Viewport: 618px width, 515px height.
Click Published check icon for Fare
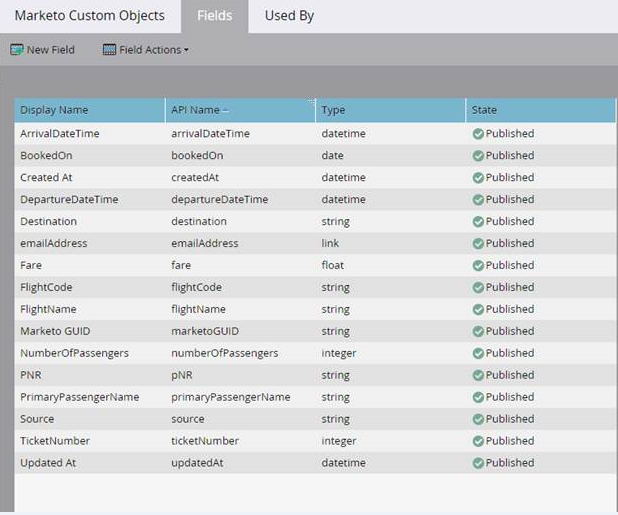point(478,266)
